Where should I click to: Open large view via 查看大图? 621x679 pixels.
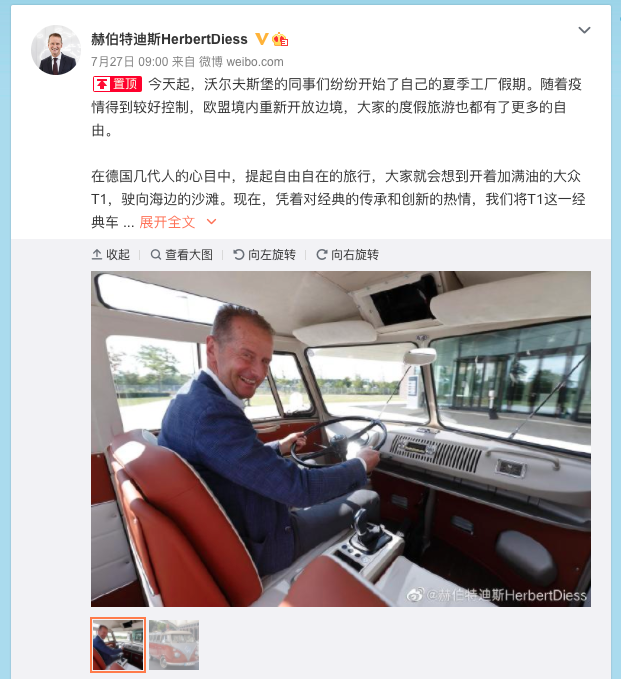(181, 255)
